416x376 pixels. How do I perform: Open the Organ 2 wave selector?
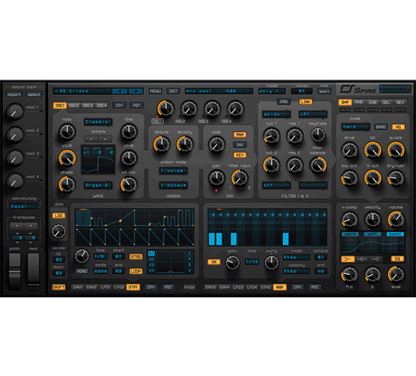point(98,185)
